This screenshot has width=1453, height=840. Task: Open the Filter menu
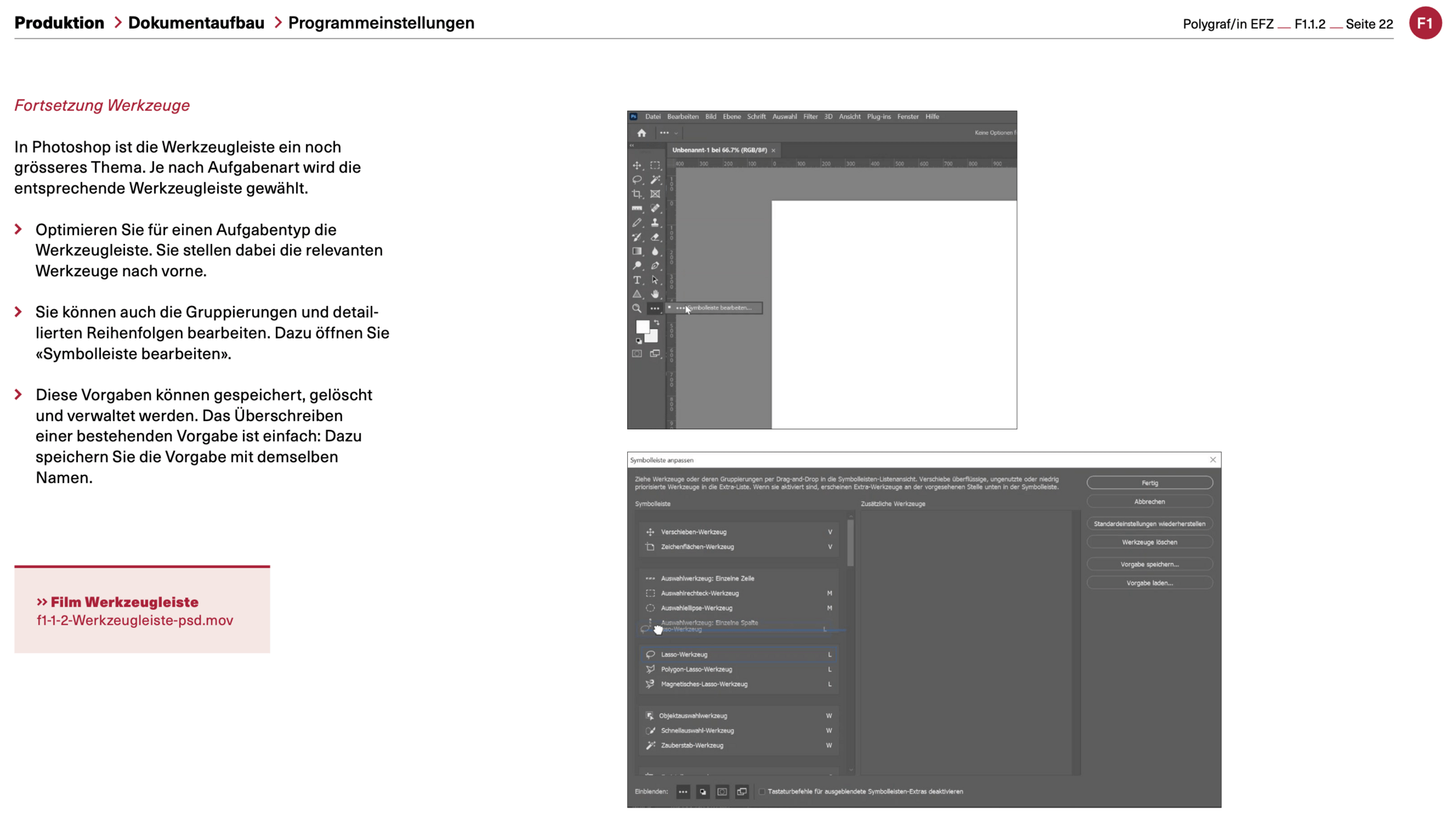click(x=810, y=116)
